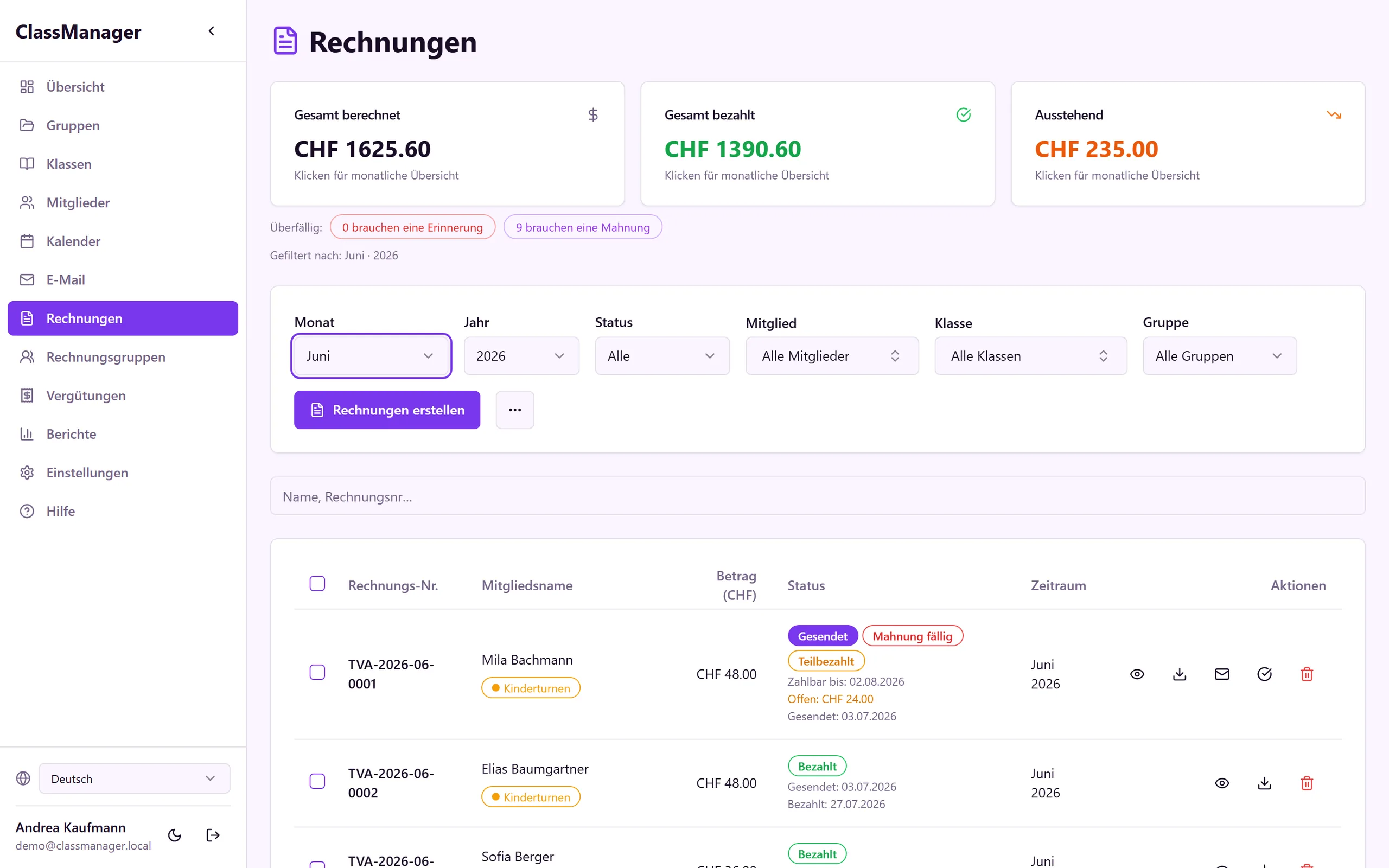Screen dimensions: 1389x868
Task: Go to Vergütungen
Action: [123, 395]
